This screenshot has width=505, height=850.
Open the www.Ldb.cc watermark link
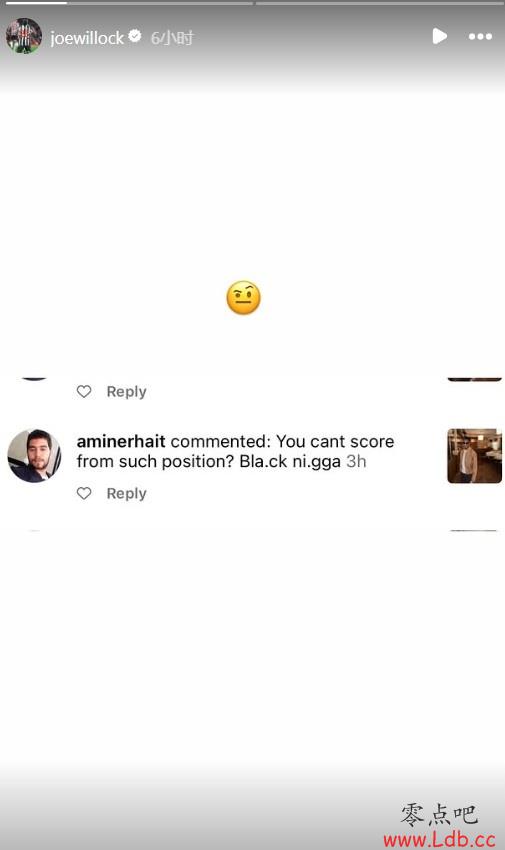pyautogui.click(x=439, y=839)
